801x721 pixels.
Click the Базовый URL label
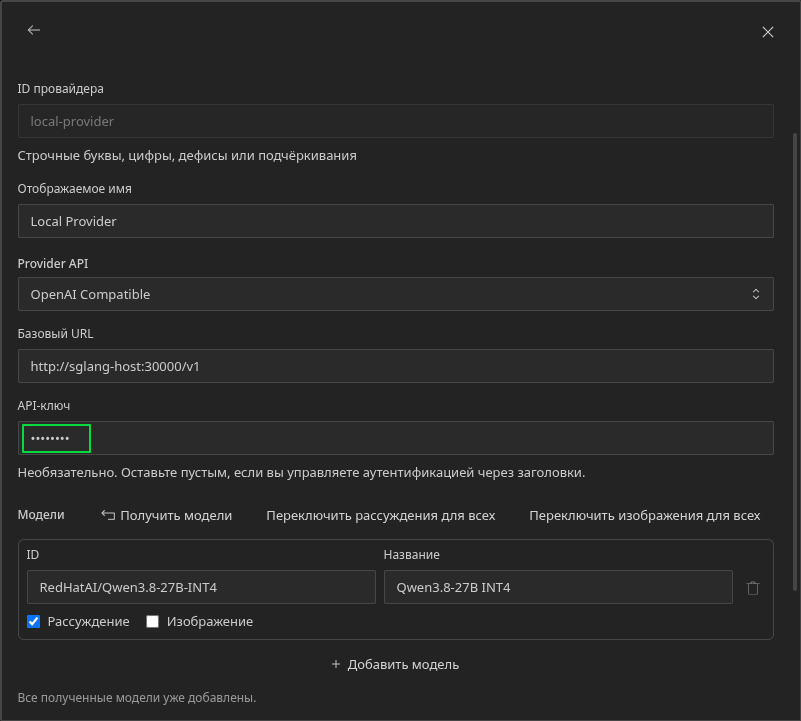pos(55,334)
